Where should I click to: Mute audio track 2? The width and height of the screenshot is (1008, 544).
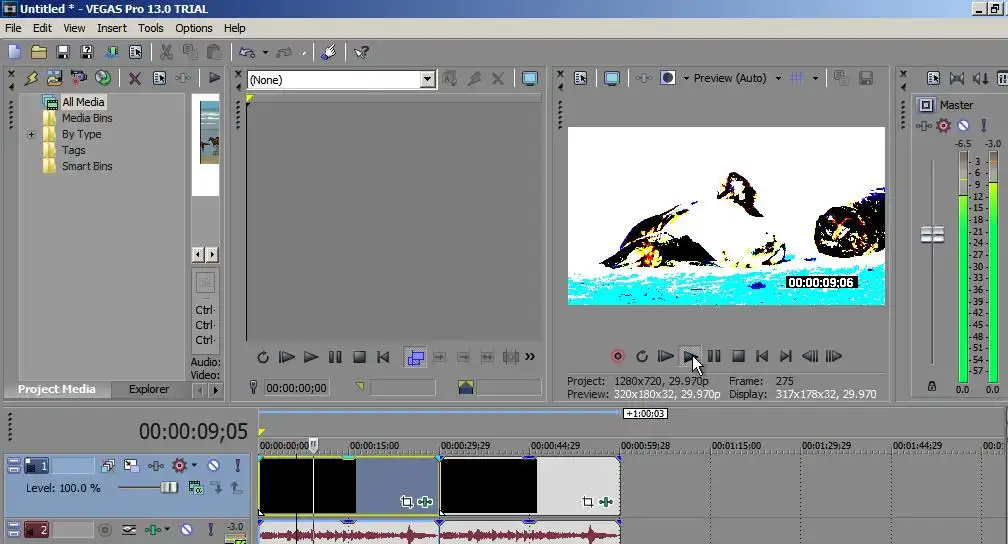(x=186, y=530)
